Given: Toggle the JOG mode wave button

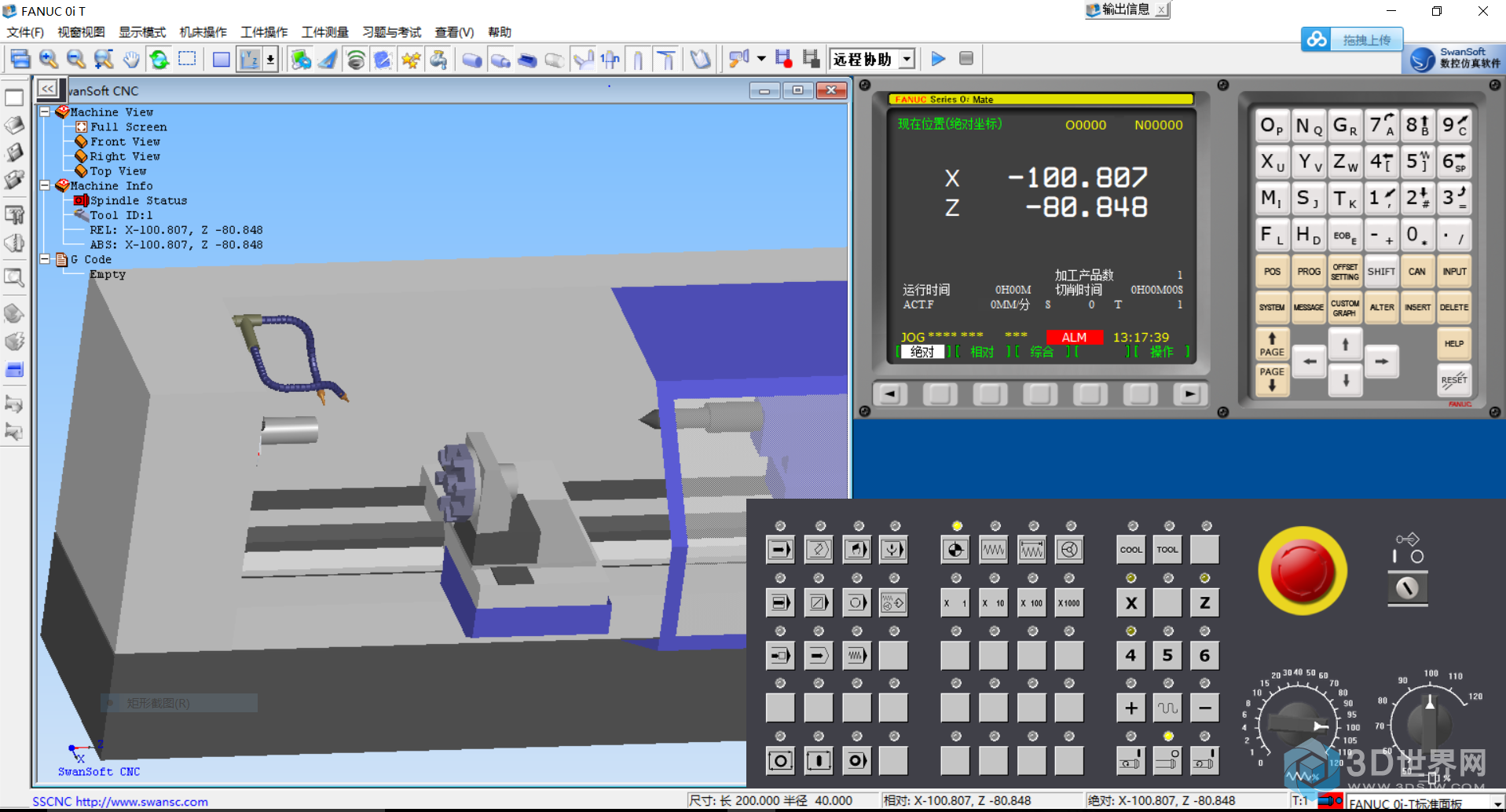Looking at the screenshot, I should [x=994, y=550].
